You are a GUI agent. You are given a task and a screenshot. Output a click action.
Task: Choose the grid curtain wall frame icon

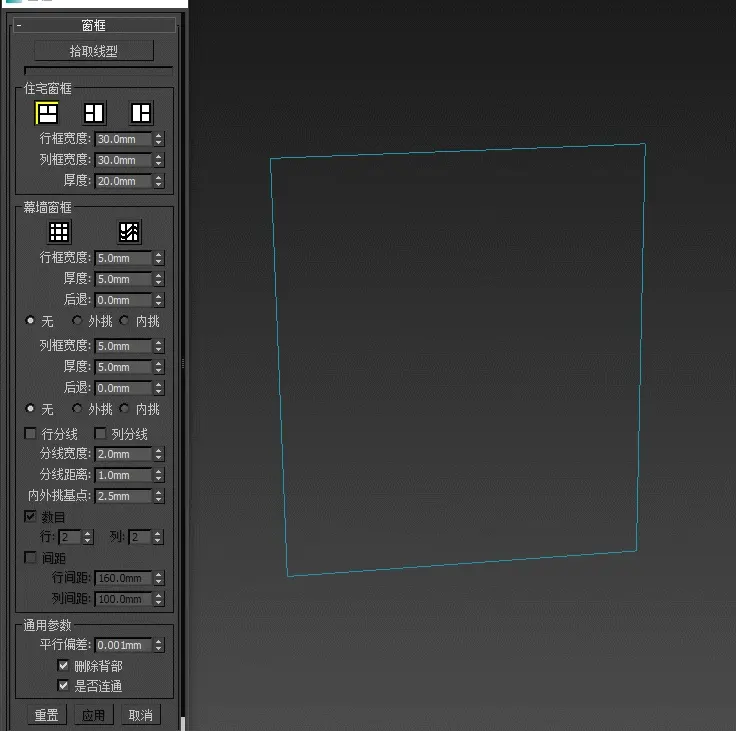coord(60,232)
